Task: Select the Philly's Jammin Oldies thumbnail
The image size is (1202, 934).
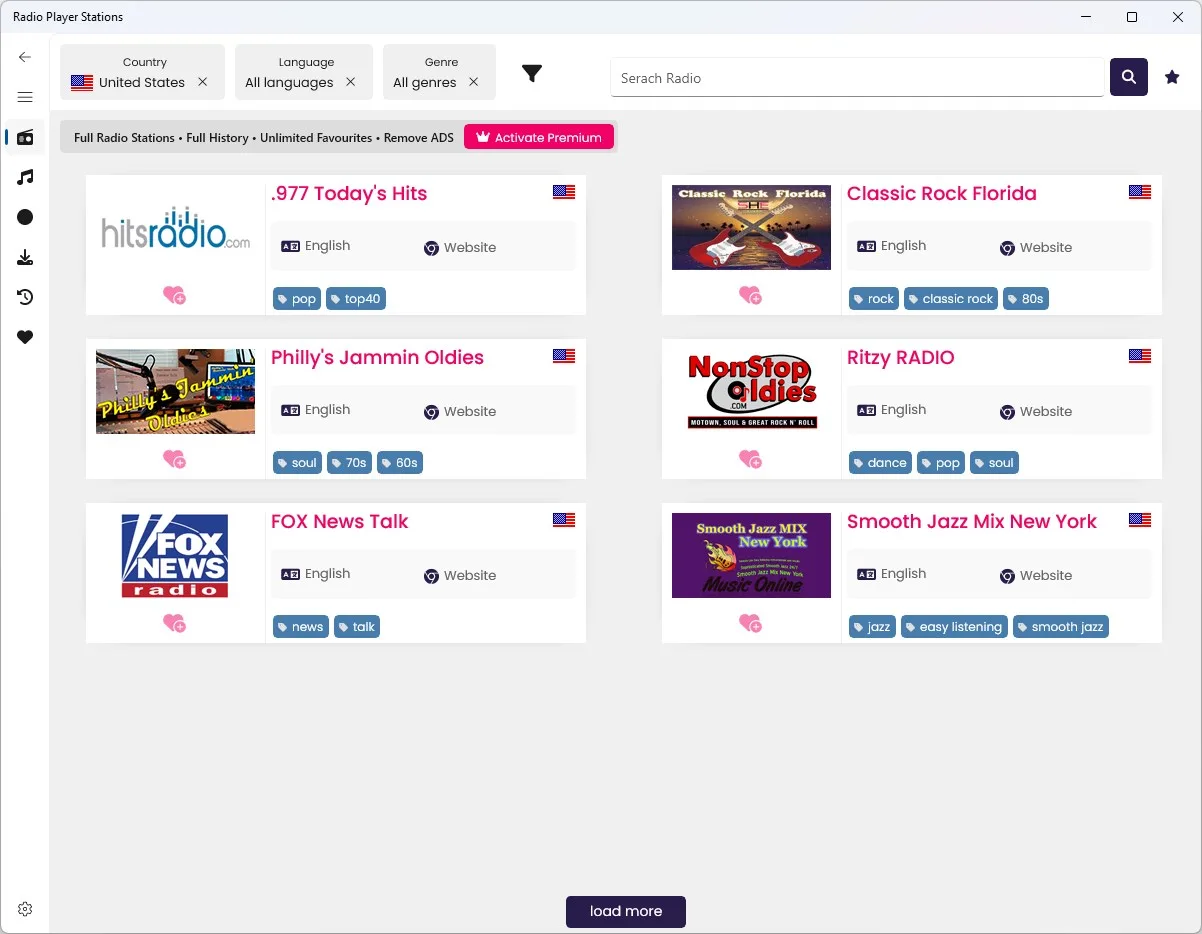Action: [175, 391]
